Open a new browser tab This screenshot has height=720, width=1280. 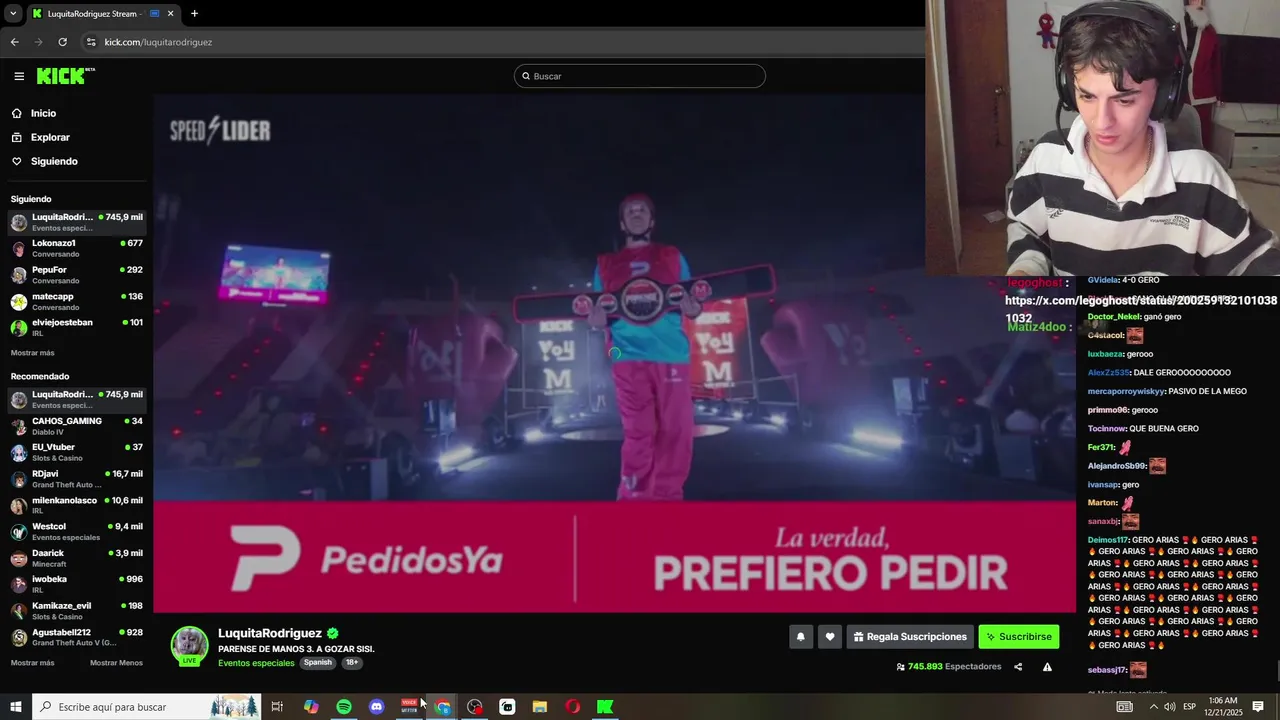pyautogui.click(x=194, y=14)
